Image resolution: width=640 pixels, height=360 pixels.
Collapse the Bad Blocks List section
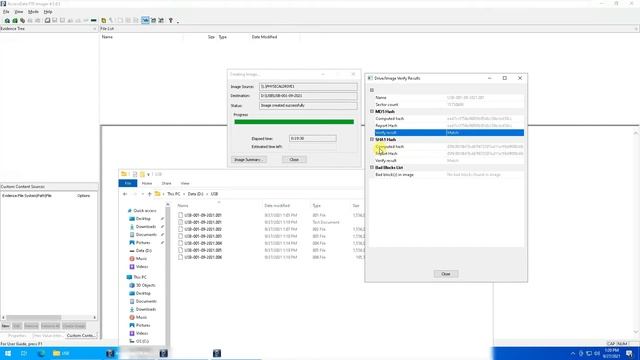click(x=372, y=167)
